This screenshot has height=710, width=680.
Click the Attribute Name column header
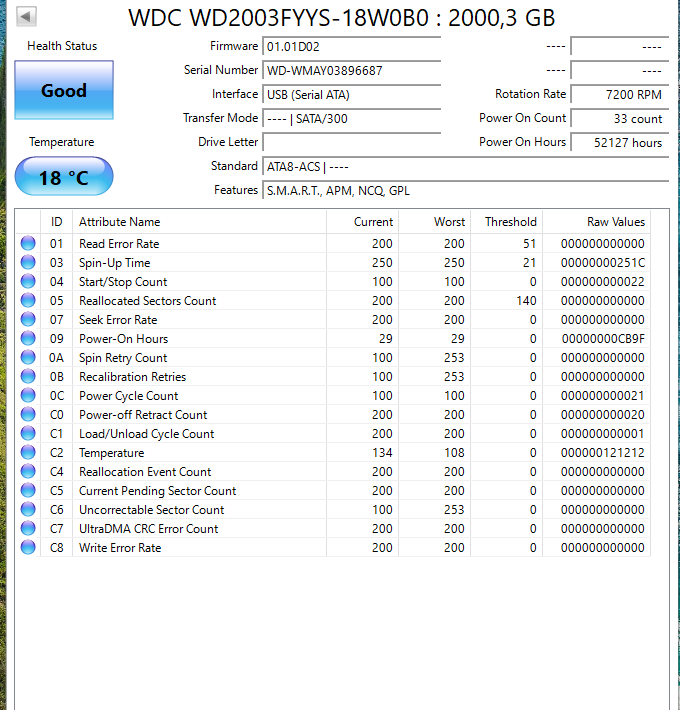coord(199,222)
